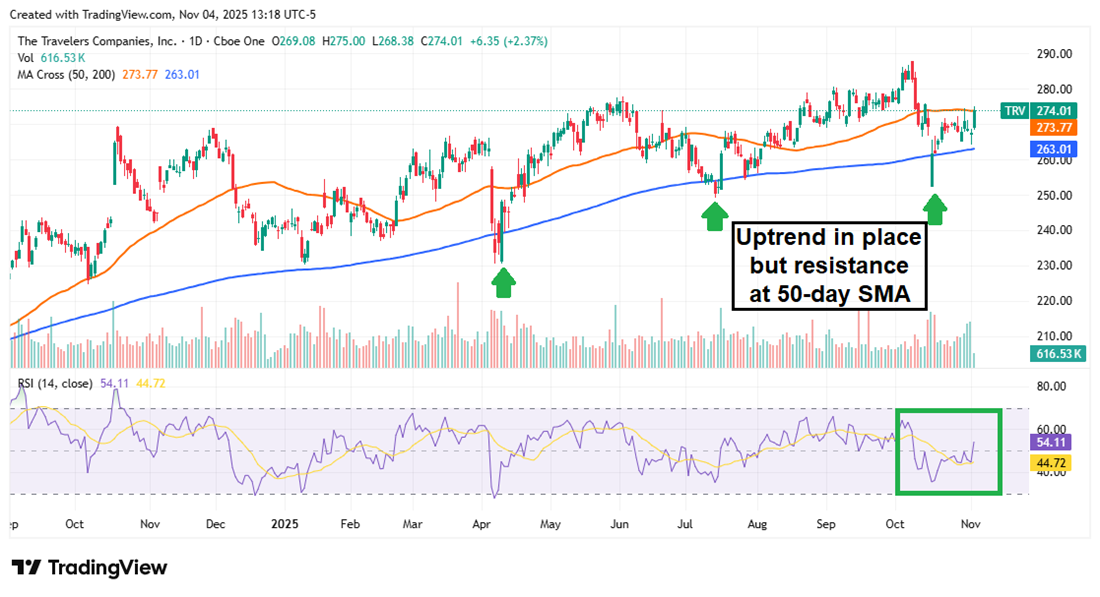Image resolution: width=1100 pixels, height=597 pixels.
Task: Click the purple 54.11 RSI axis label
Action: pos(1050,442)
